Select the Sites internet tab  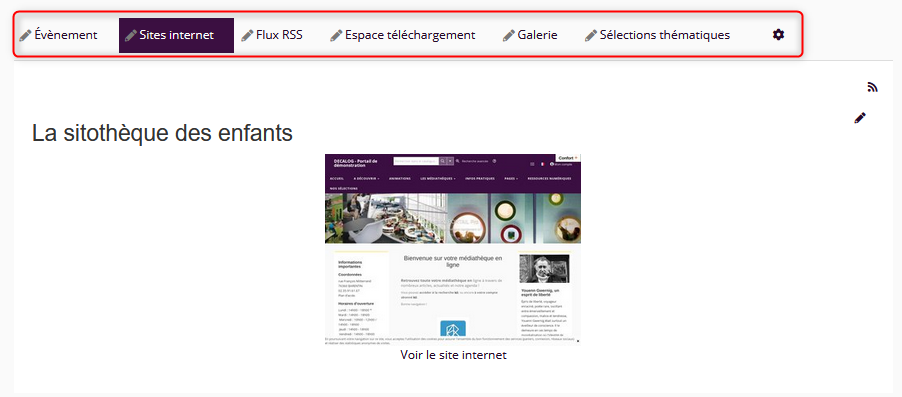(x=177, y=35)
